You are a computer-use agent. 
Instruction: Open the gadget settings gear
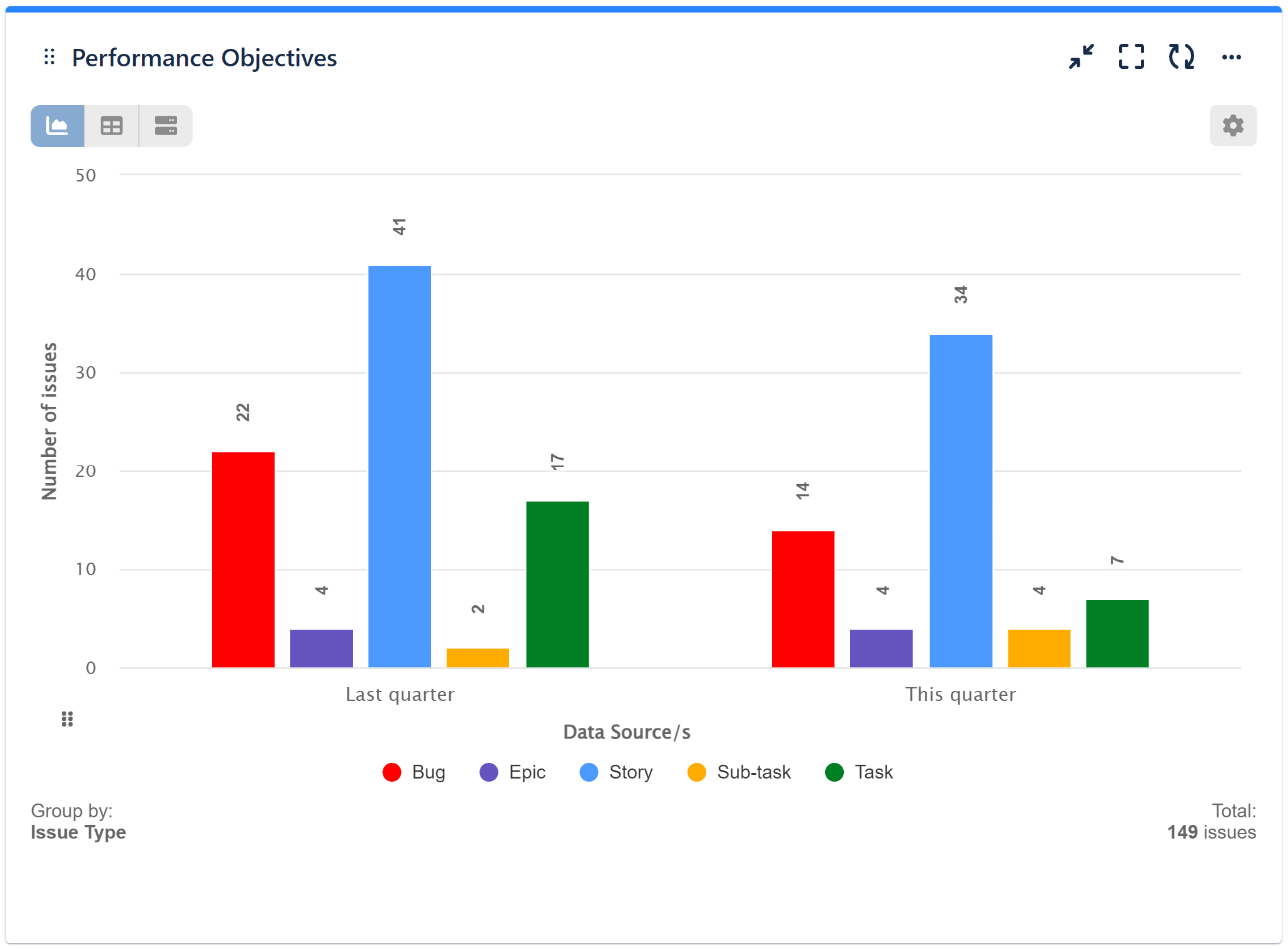(1232, 126)
